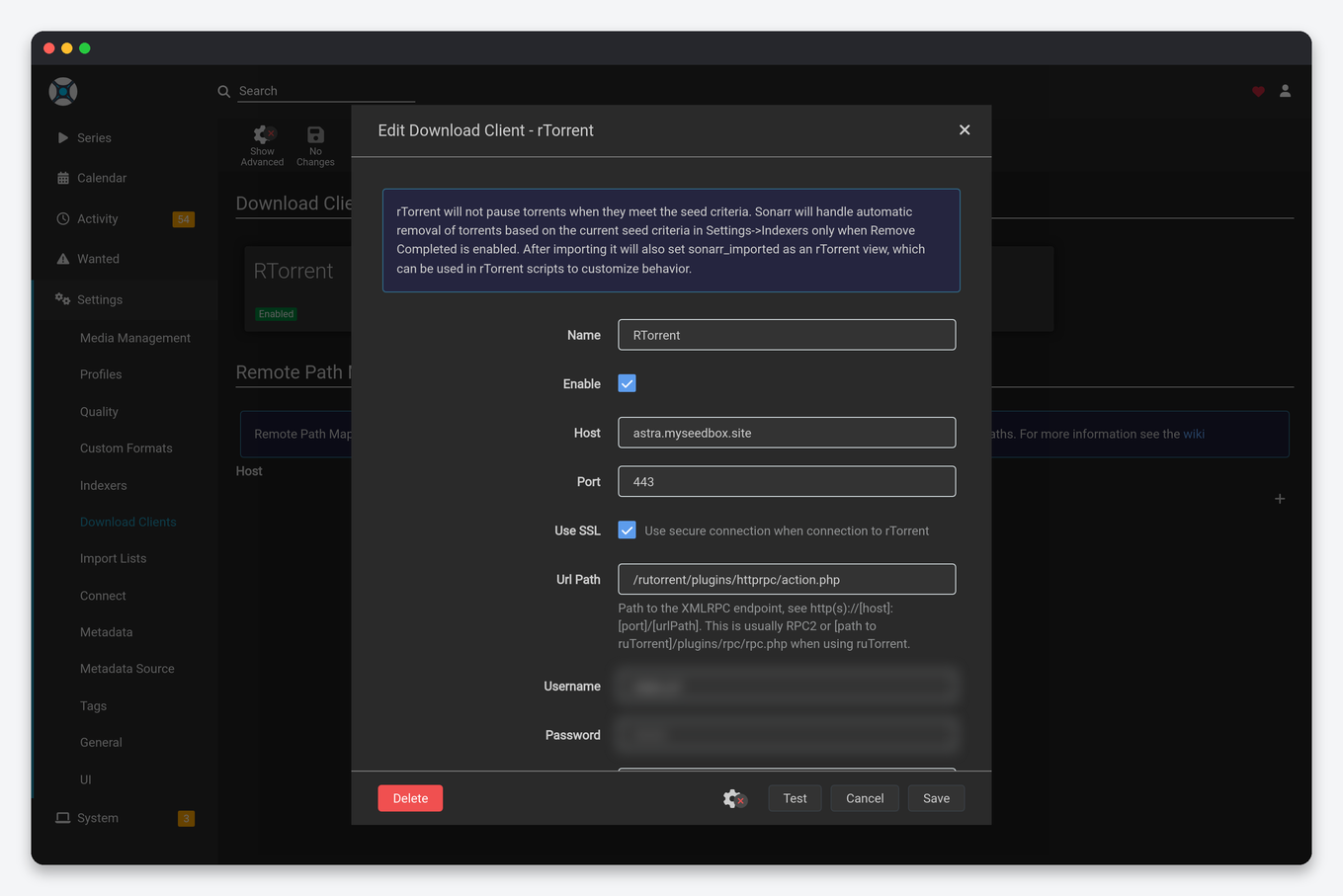Click the Settings gears icon in sidebar
This screenshot has height=896, width=1343.
tap(63, 299)
